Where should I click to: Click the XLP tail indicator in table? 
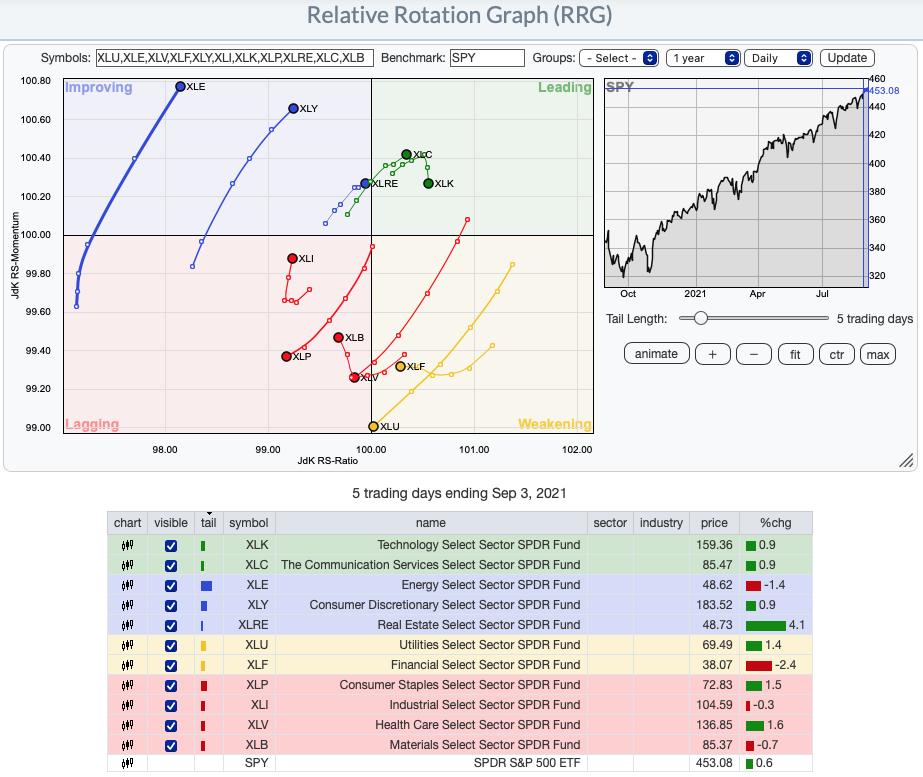[x=204, y=686]
